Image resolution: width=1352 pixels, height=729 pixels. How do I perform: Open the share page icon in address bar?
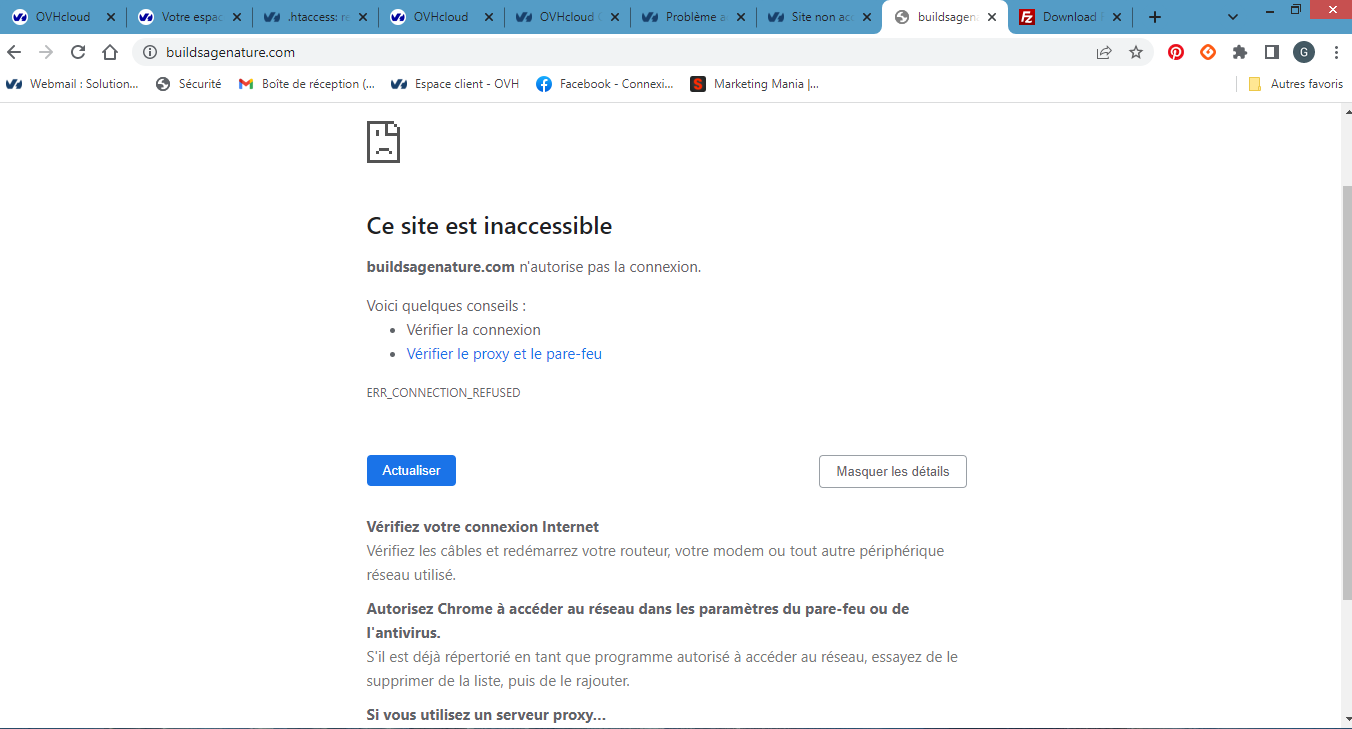[x=1104, y=52]
